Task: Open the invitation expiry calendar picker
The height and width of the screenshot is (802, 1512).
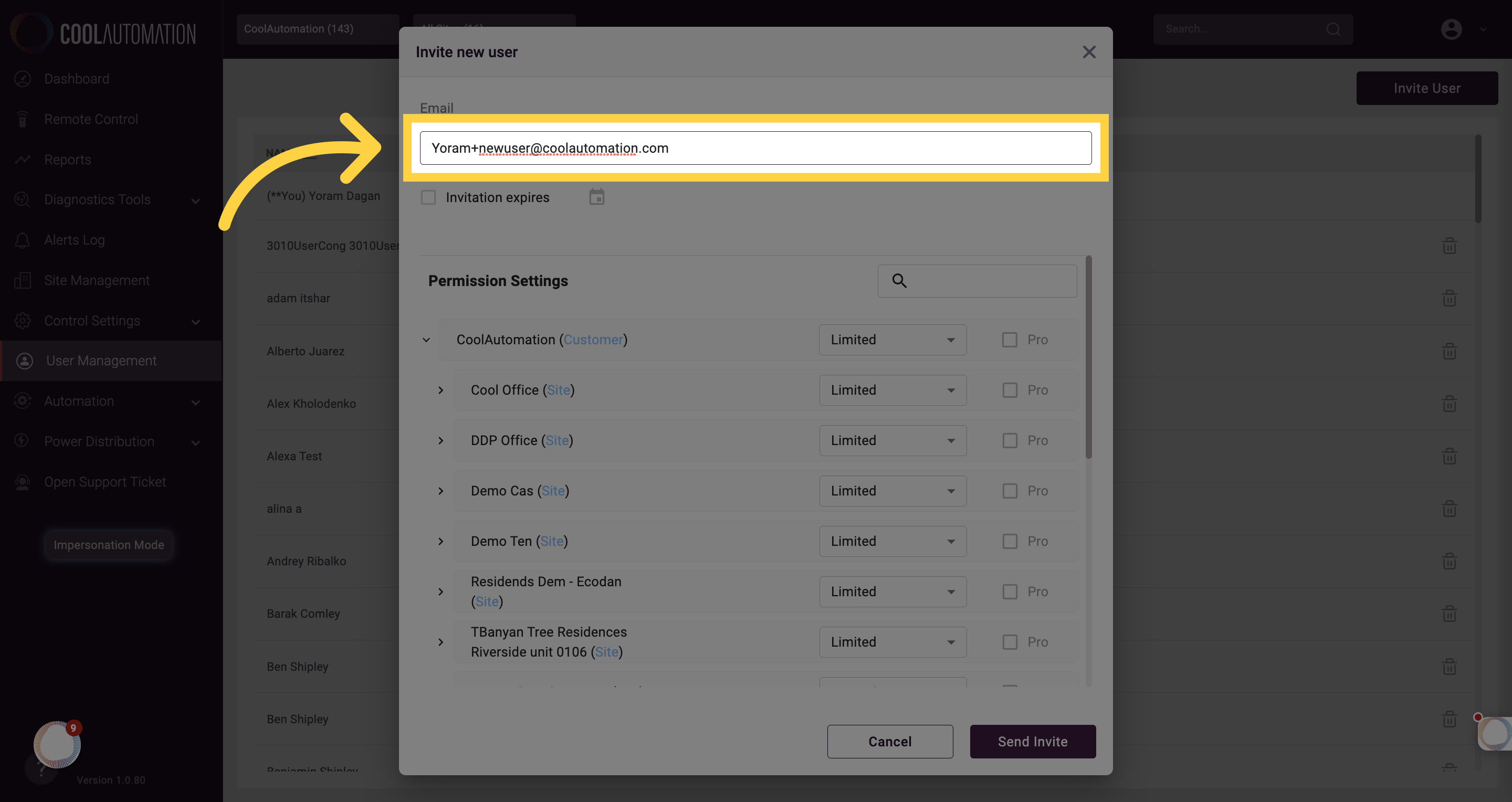Action: [596, 197]
